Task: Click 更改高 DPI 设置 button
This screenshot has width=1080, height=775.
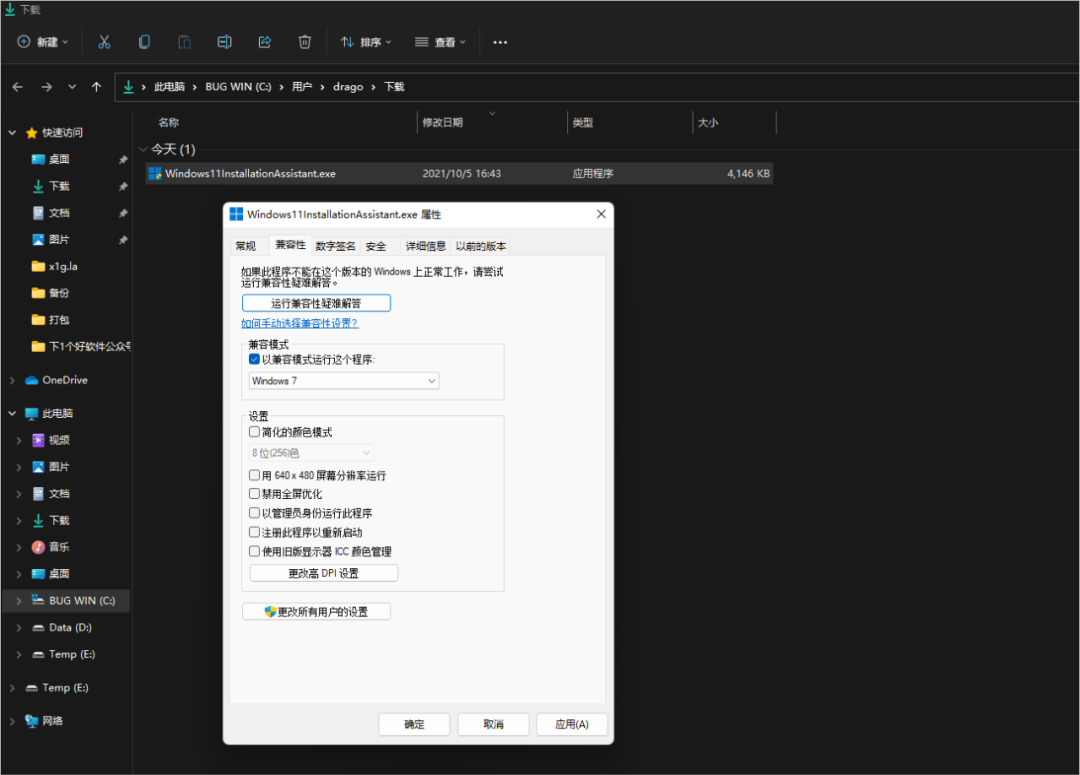Action: [x=323, y=573]
